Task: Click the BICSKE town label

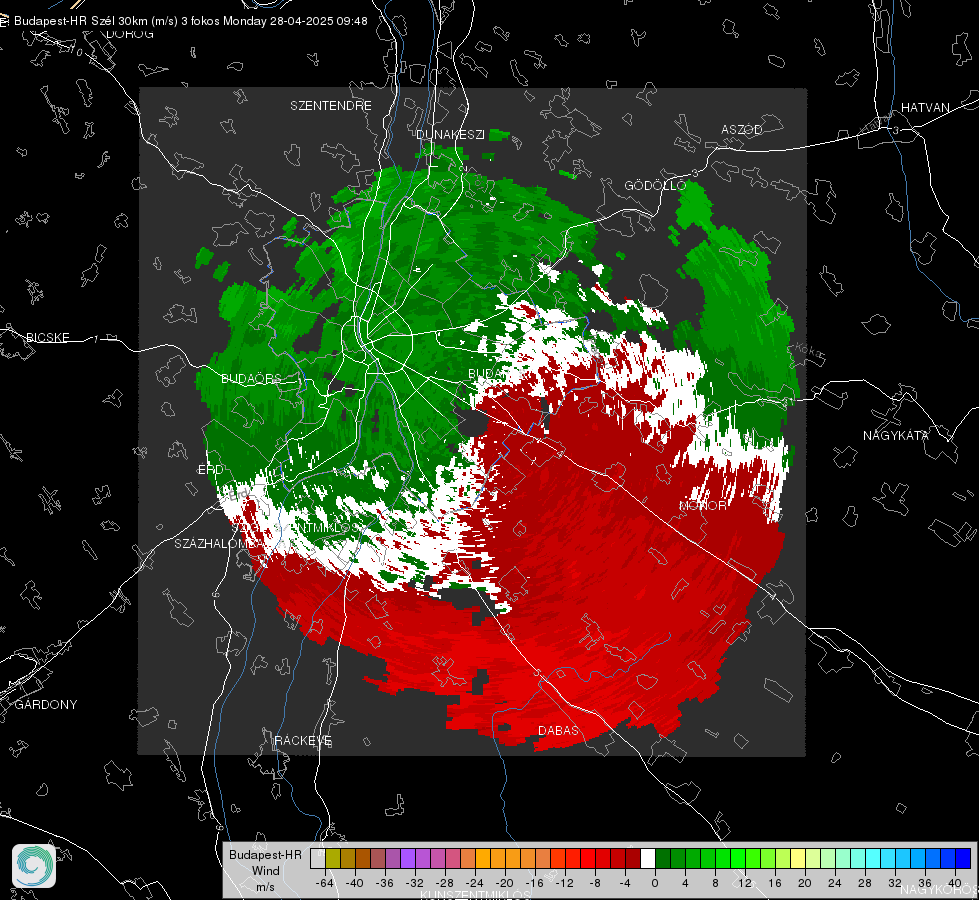Action: [x=47, y=337]
